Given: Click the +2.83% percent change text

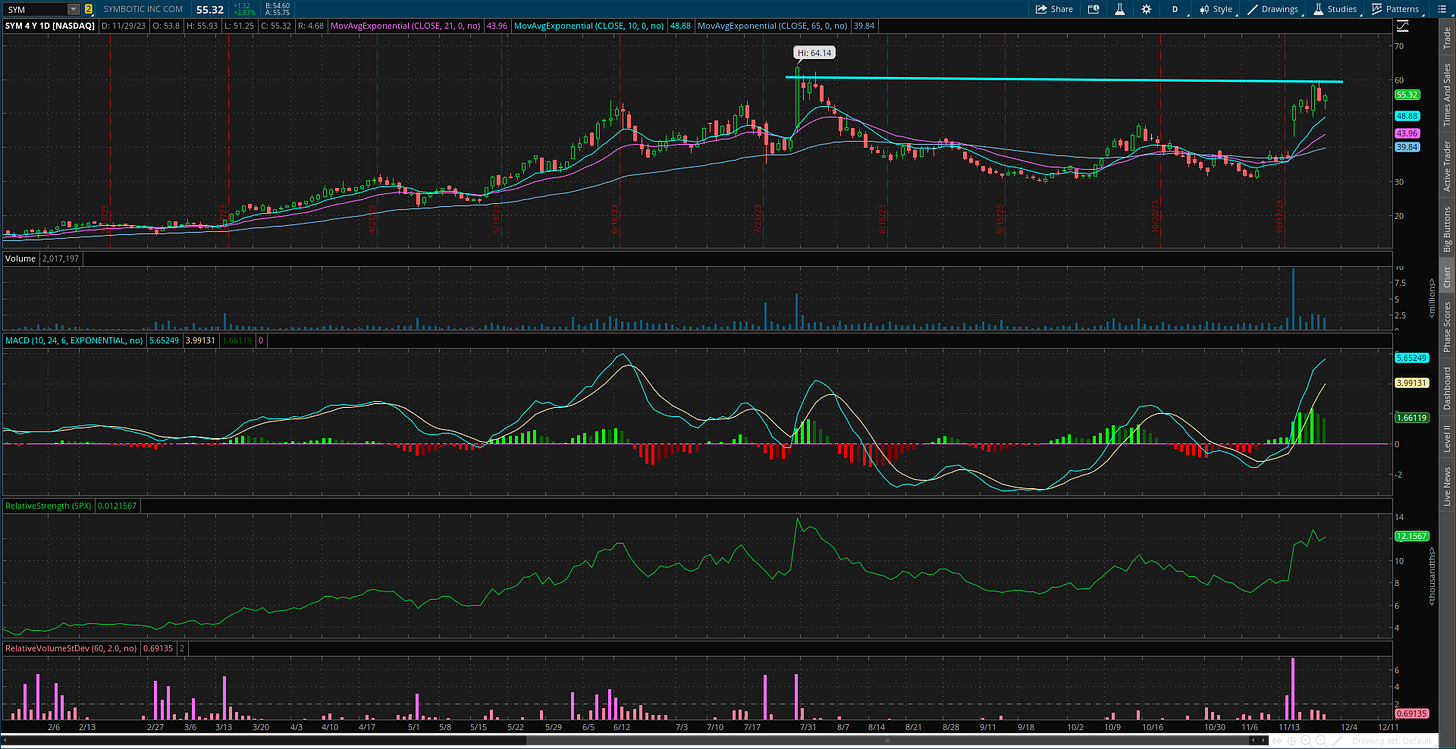Looking at the screenshot, I should [x=243, y=13].
